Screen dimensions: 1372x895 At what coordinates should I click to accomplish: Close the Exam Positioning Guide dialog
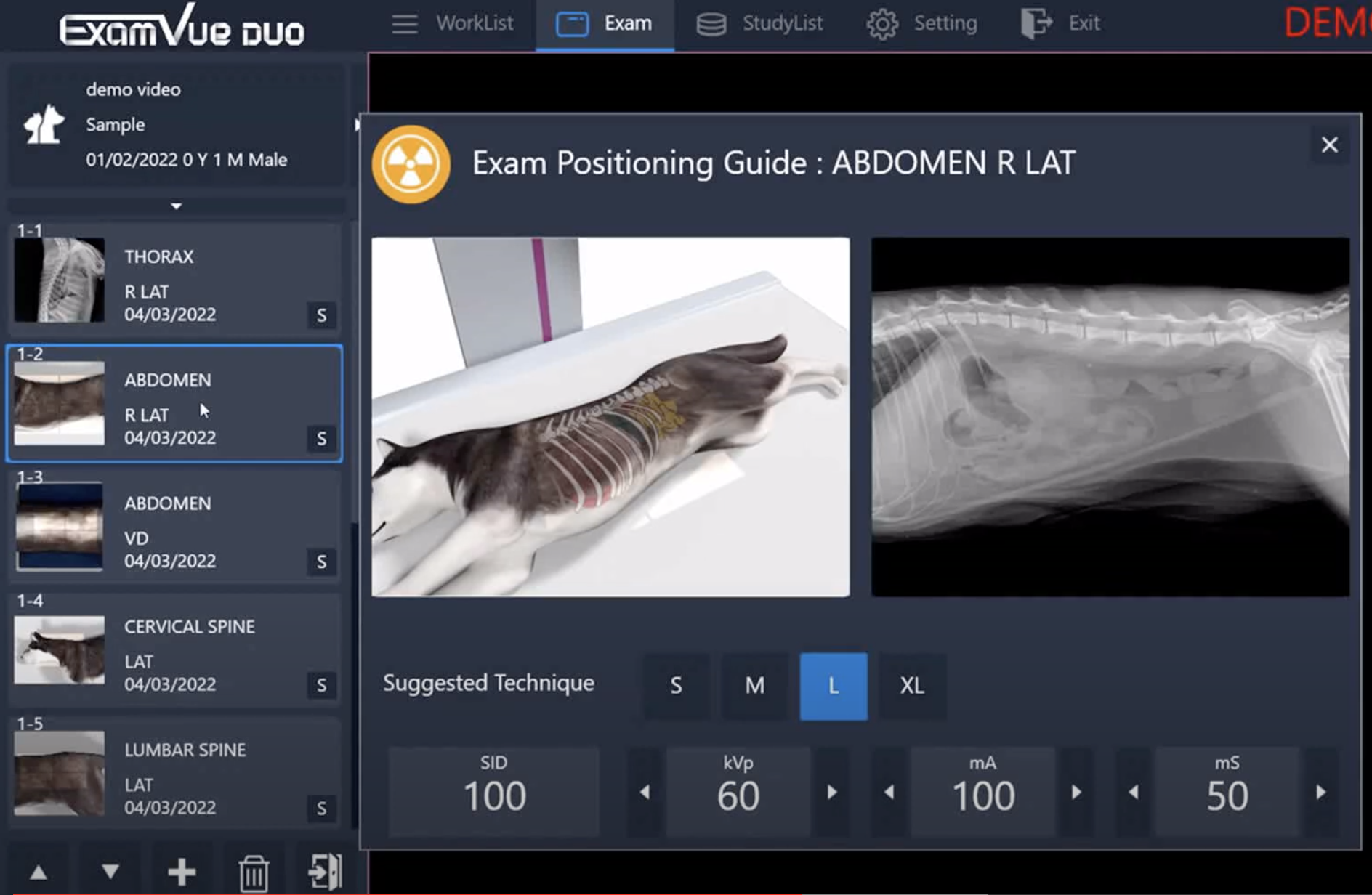[1329, 145]
